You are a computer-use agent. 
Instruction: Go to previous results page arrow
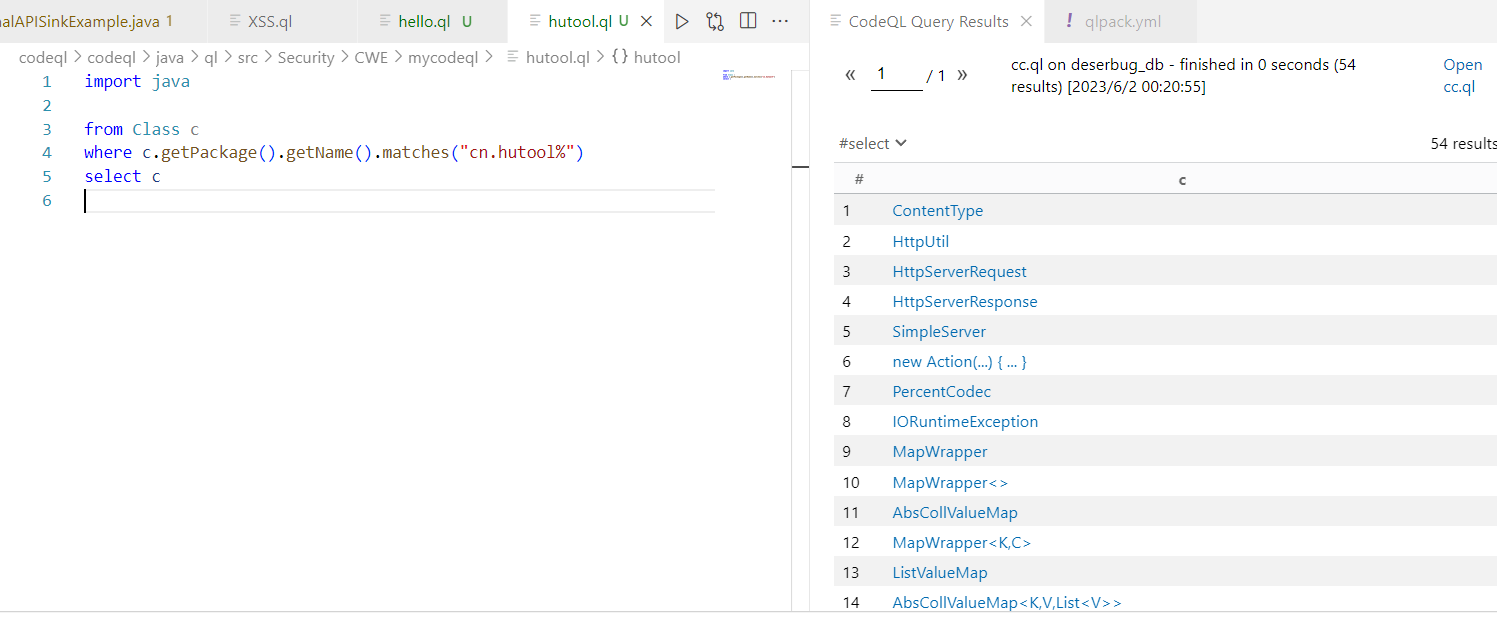(x=851, y=75)
